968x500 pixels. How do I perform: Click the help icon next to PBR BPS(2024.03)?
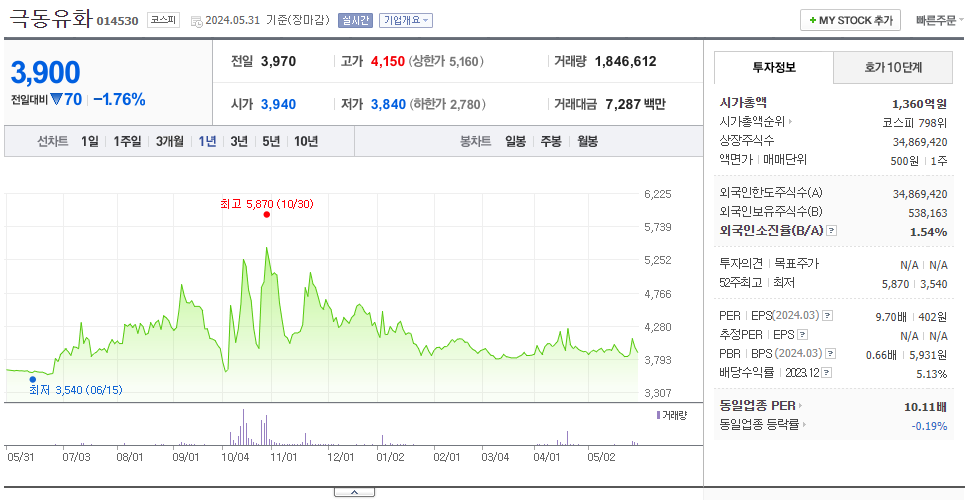pyautogui.click(x=830, y=354)
